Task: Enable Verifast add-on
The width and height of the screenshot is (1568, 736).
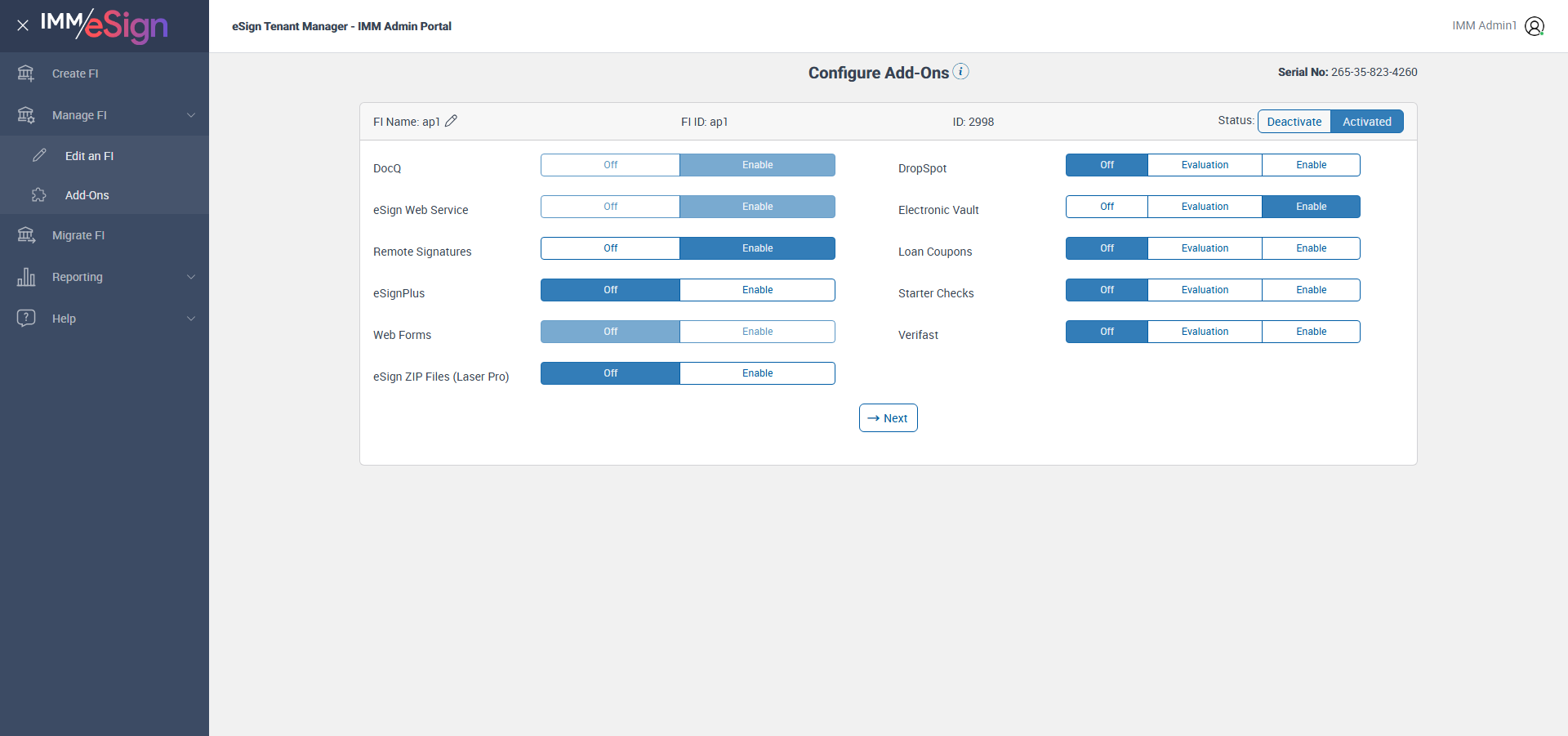Action: coord(1312,332)
